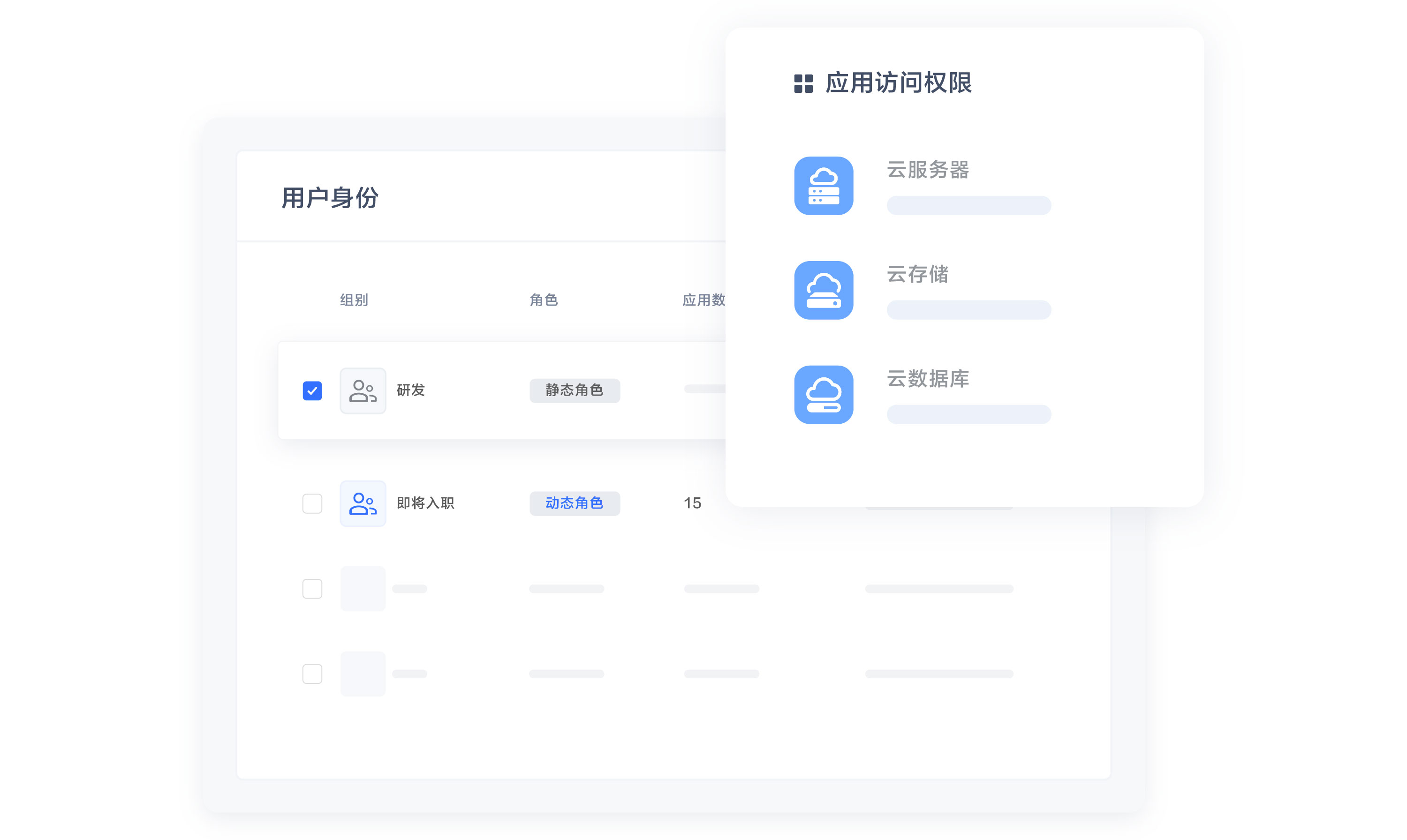Click the bar under 云存储
Viewport: 1407px width, 840px height.
pos(969,310)
